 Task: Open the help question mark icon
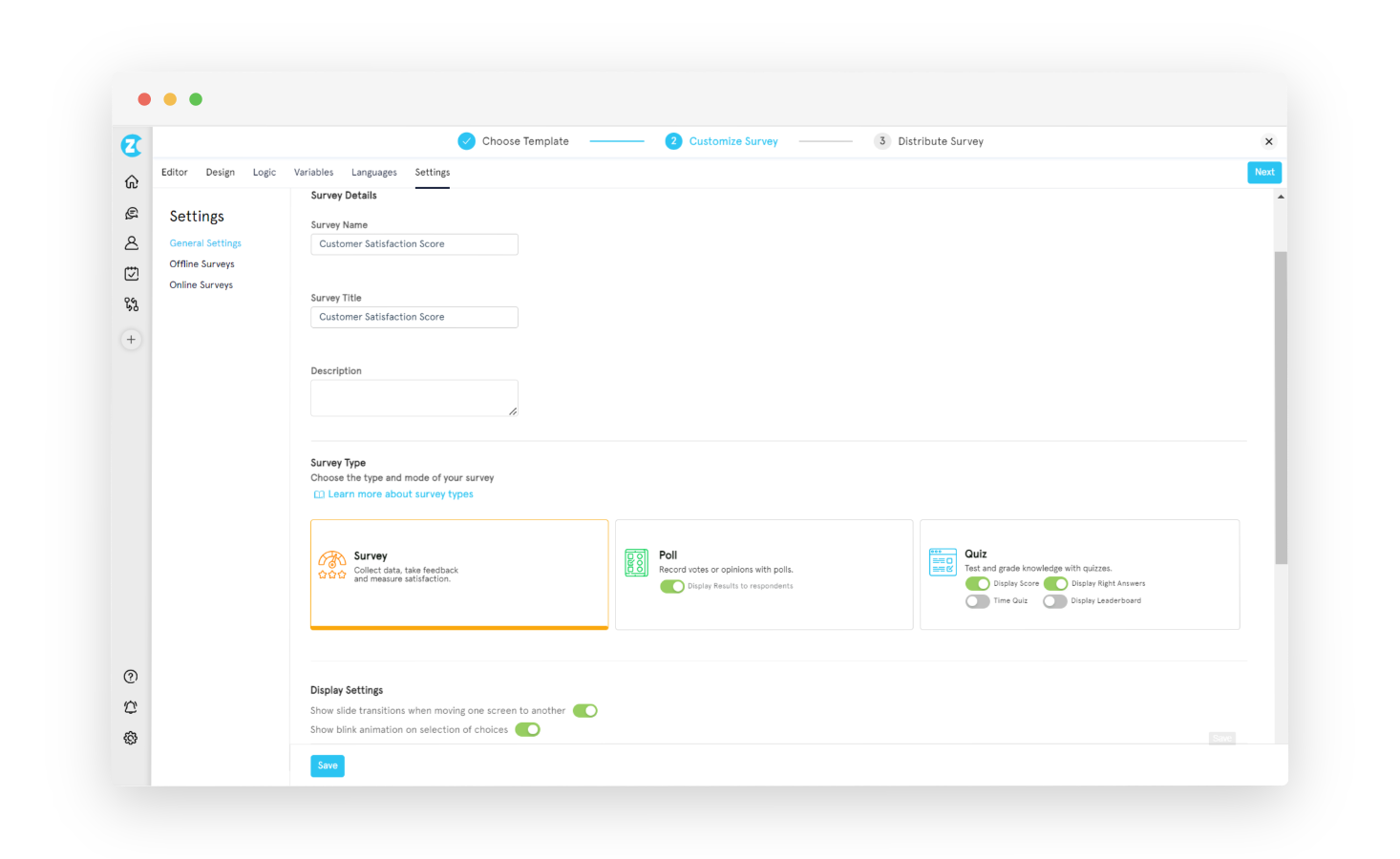(131, 676)
